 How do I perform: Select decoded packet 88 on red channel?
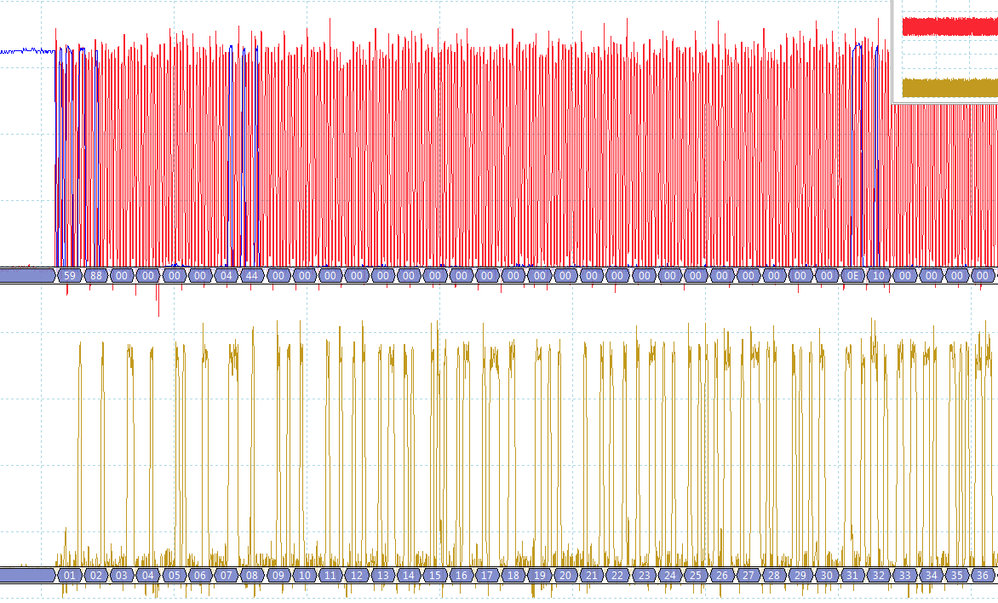pyautogui.click(x=95, y=276)
